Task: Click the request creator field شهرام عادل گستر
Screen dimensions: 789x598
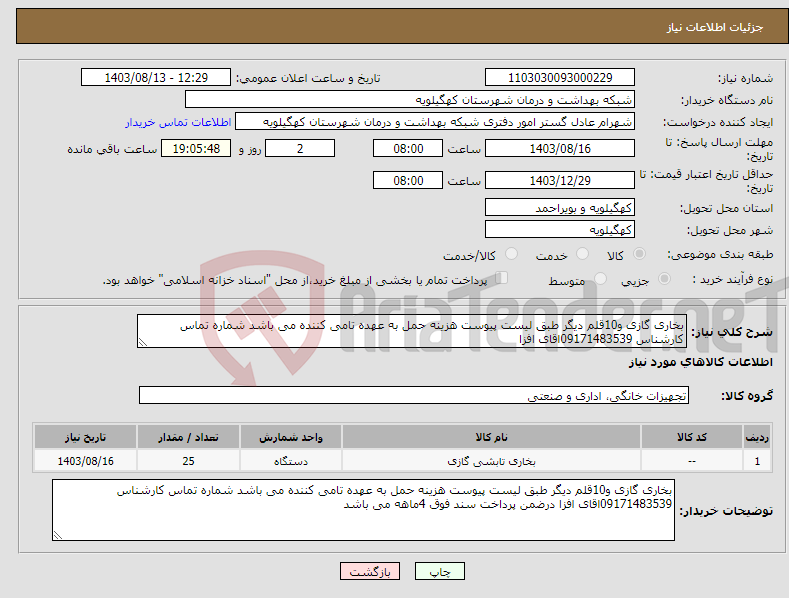Action: click(x=435, y=122)
